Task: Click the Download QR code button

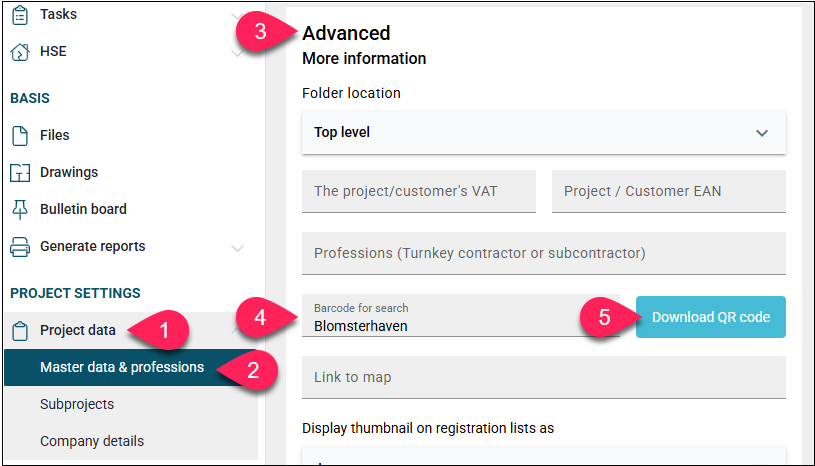Action: pyautogui.click(x=711, y=317)
